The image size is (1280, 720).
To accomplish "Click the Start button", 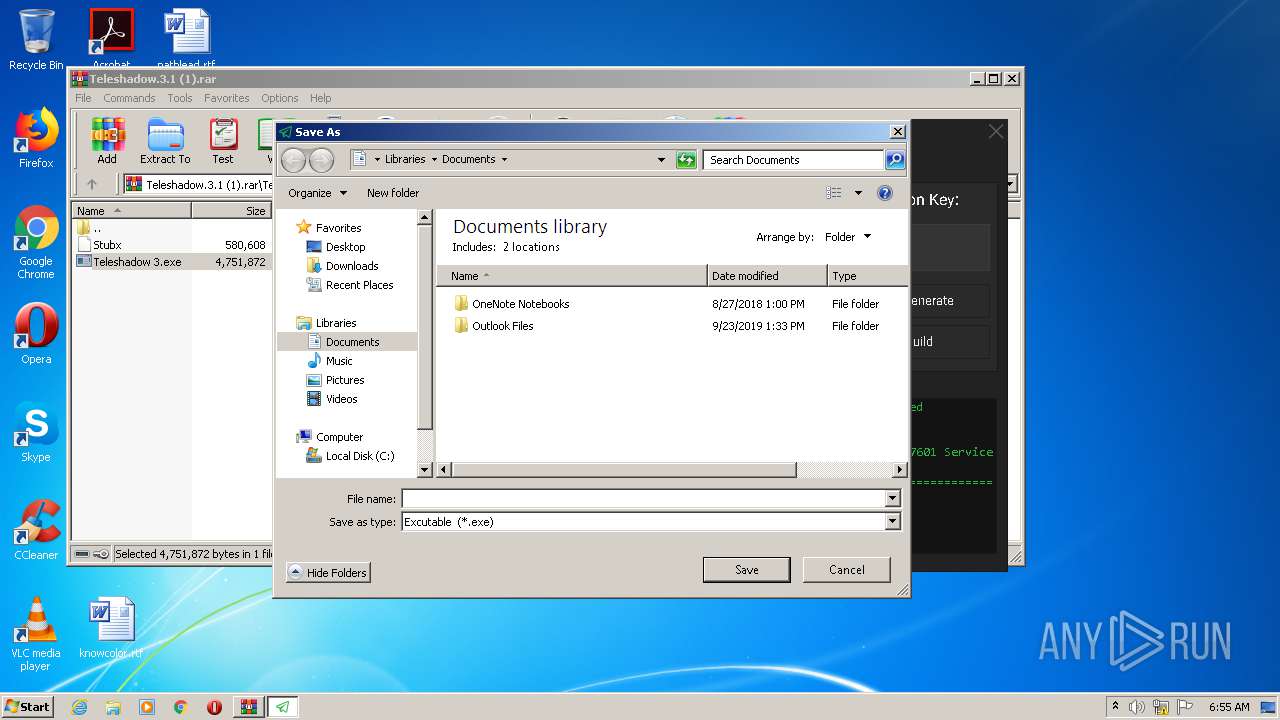I will click(x=28, y=707).
